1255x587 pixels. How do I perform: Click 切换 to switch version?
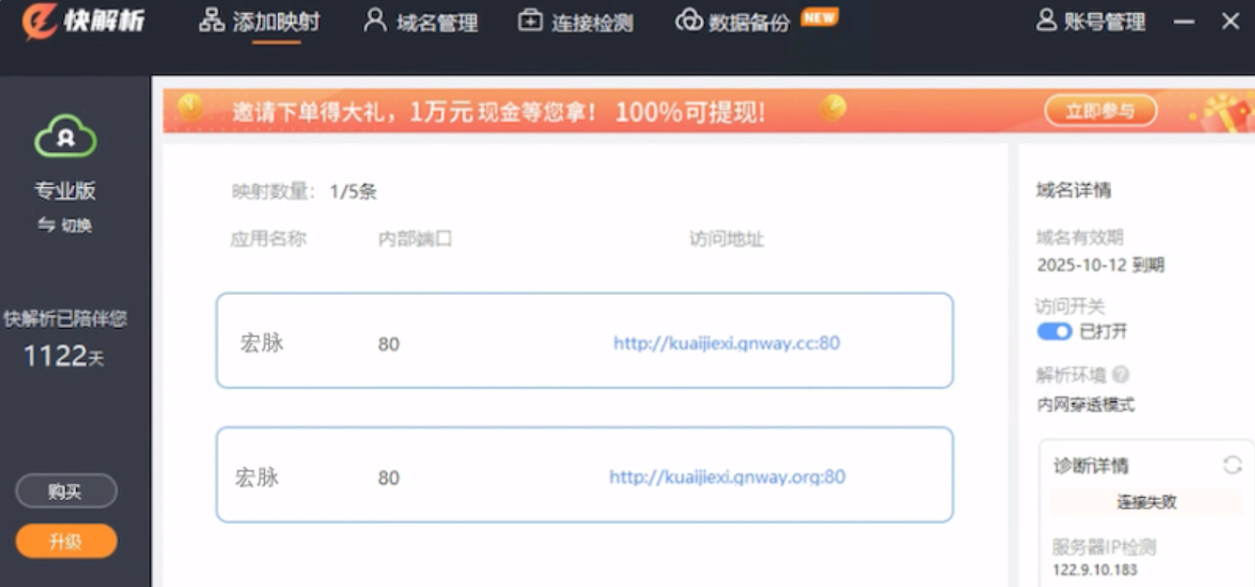point(77,226)
